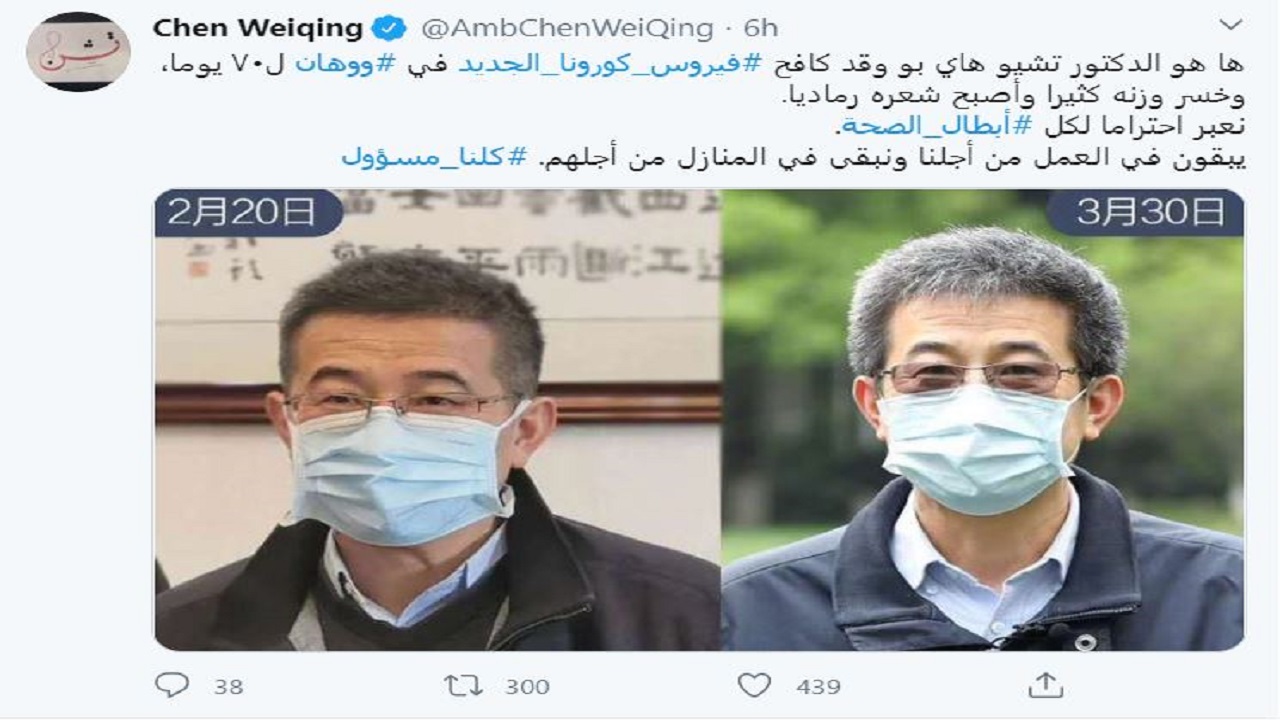Image resolution: width=1280 pixels, height=720 pixels.
Task: Open Chen Weiqing's profile avatar
Action: click(79, 52)
